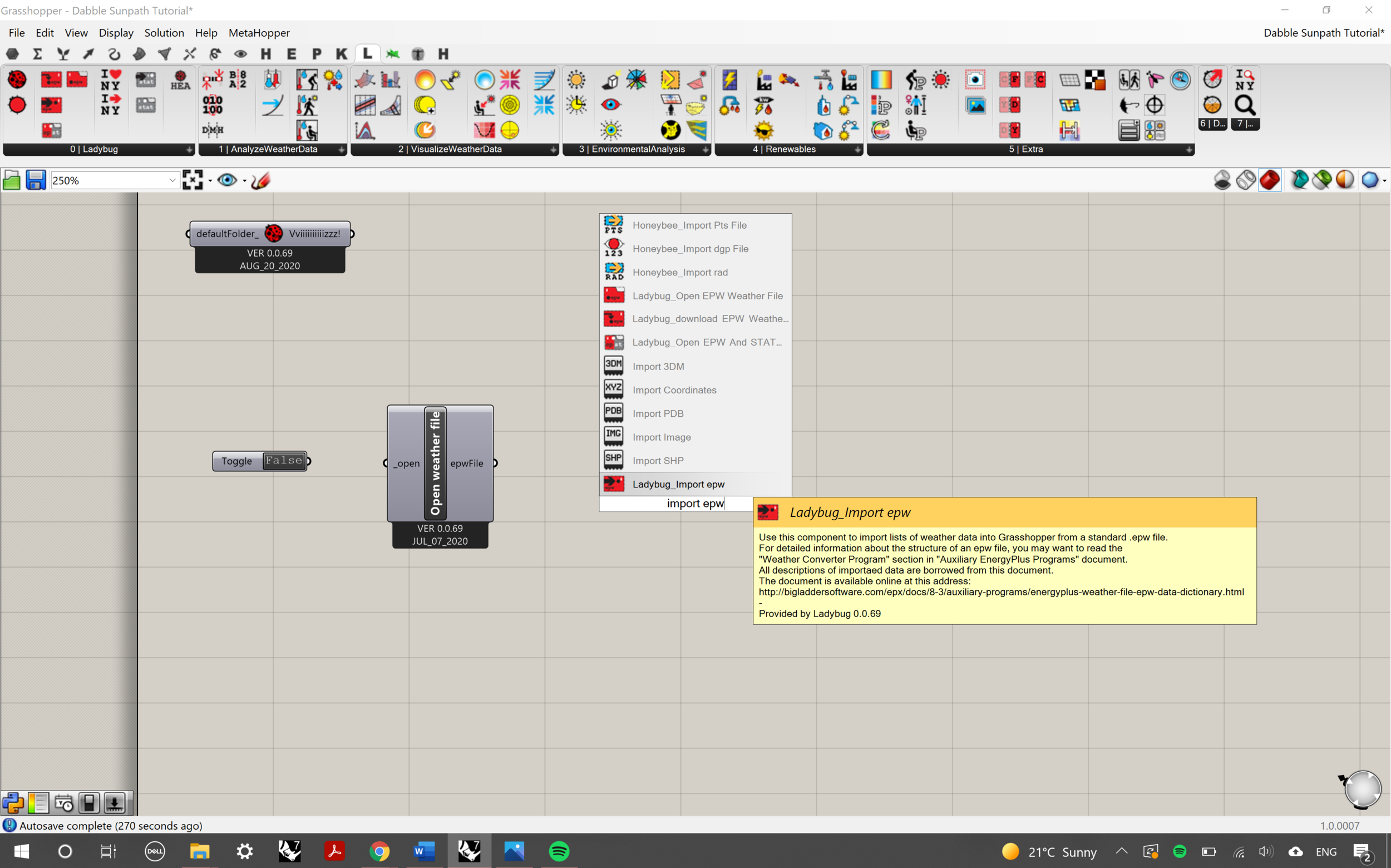Click the Python icon in bottom-left panel
The height and width of the screenshot is (868, 1391).
(13, 802)
